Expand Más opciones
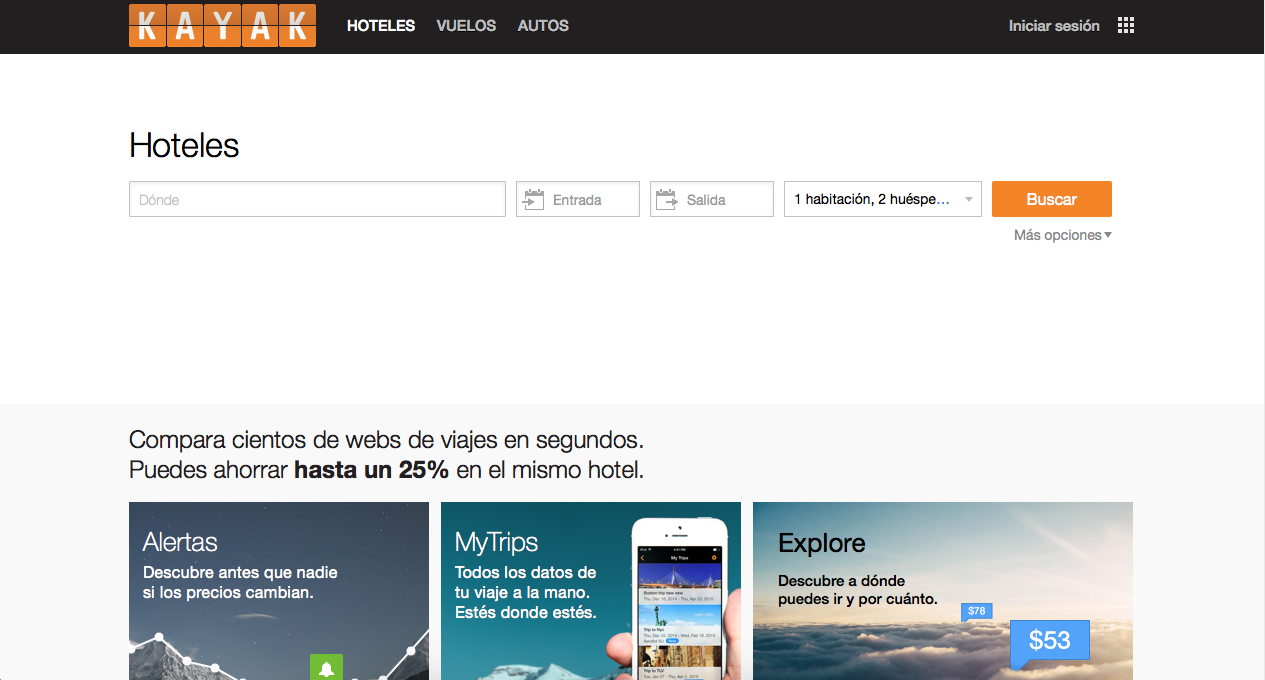 coord(1062,236)
